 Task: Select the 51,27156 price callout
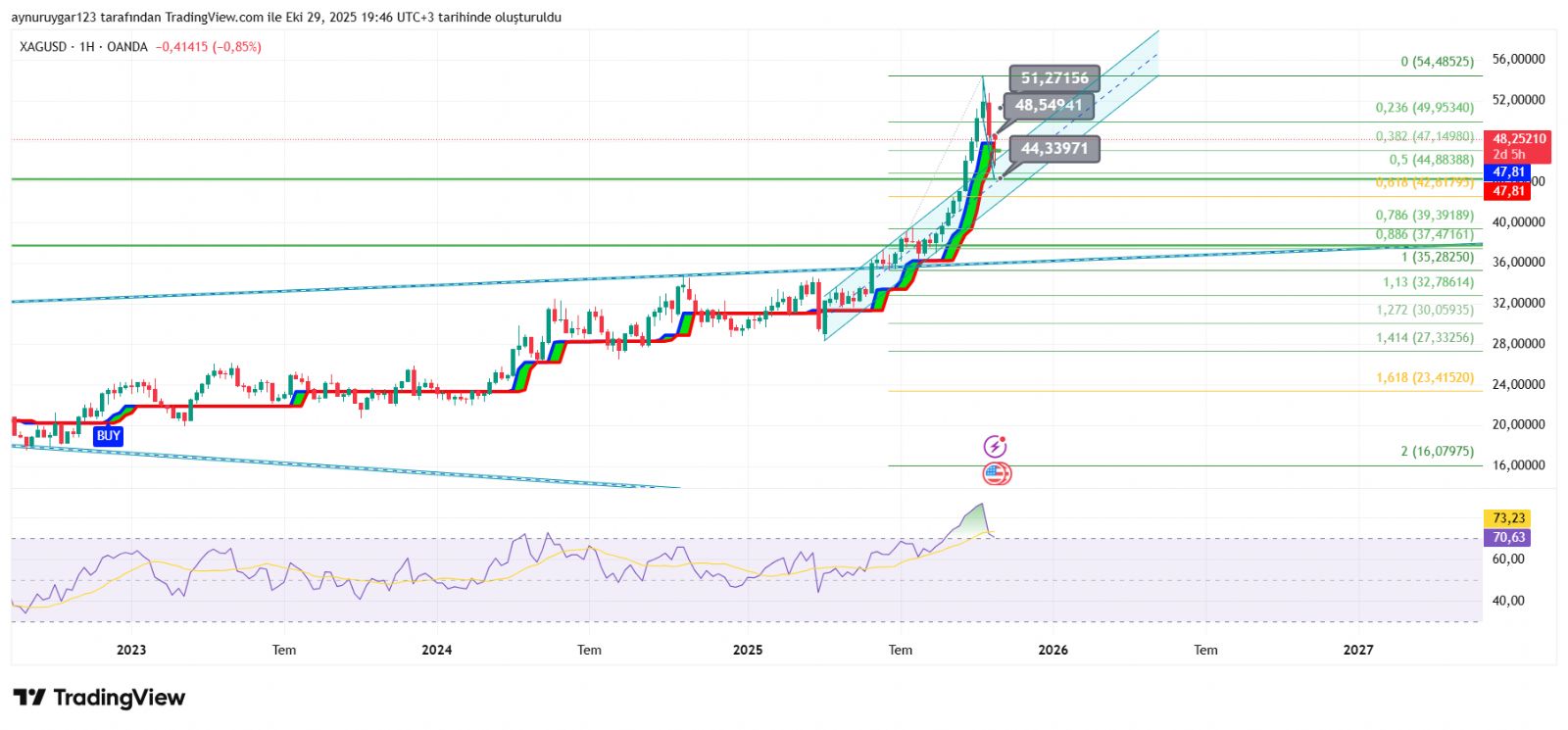tap(1054, 78)
